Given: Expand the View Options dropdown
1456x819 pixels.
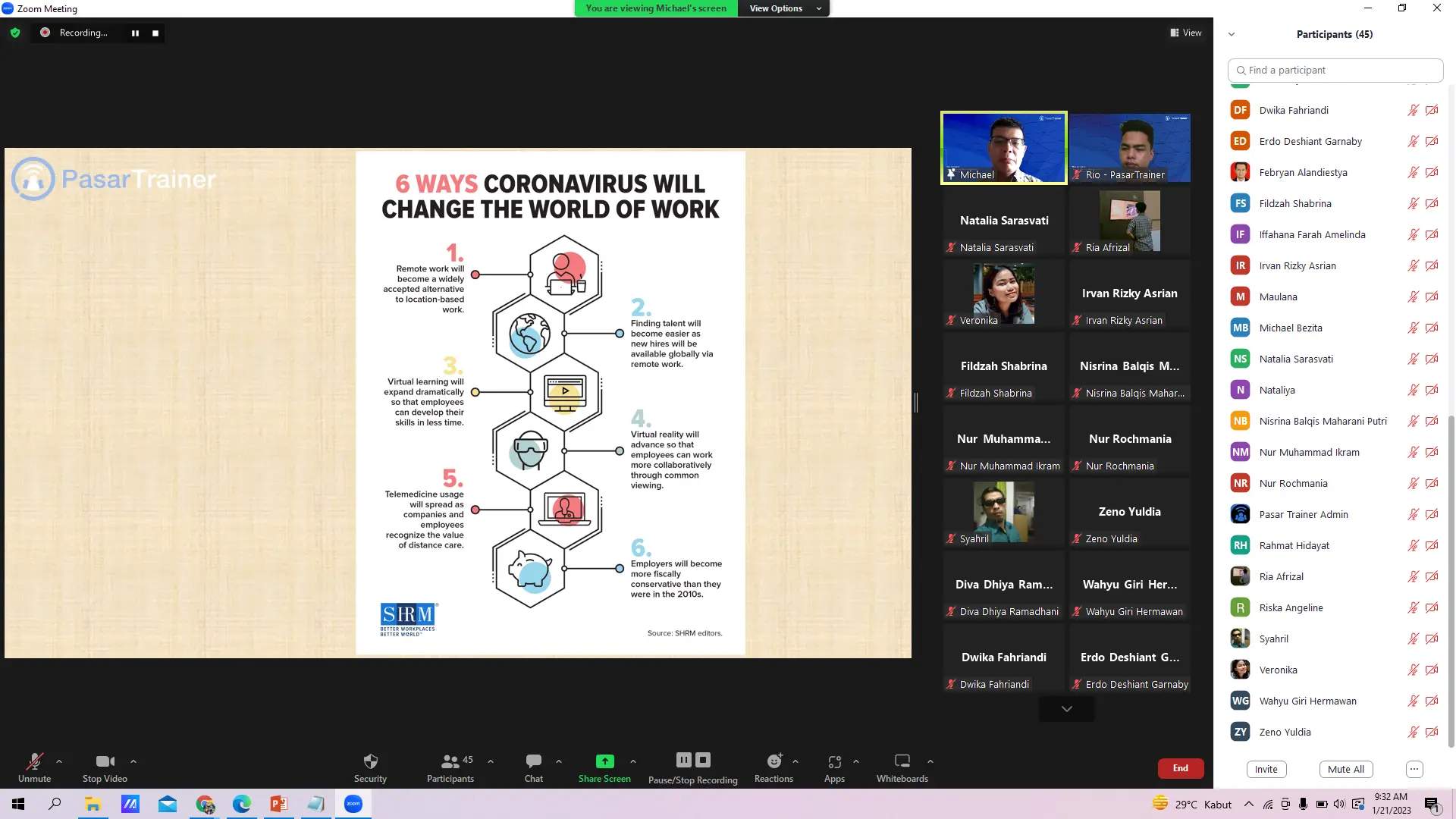Looking at the screenshot, I should click(x=783, y=8).
